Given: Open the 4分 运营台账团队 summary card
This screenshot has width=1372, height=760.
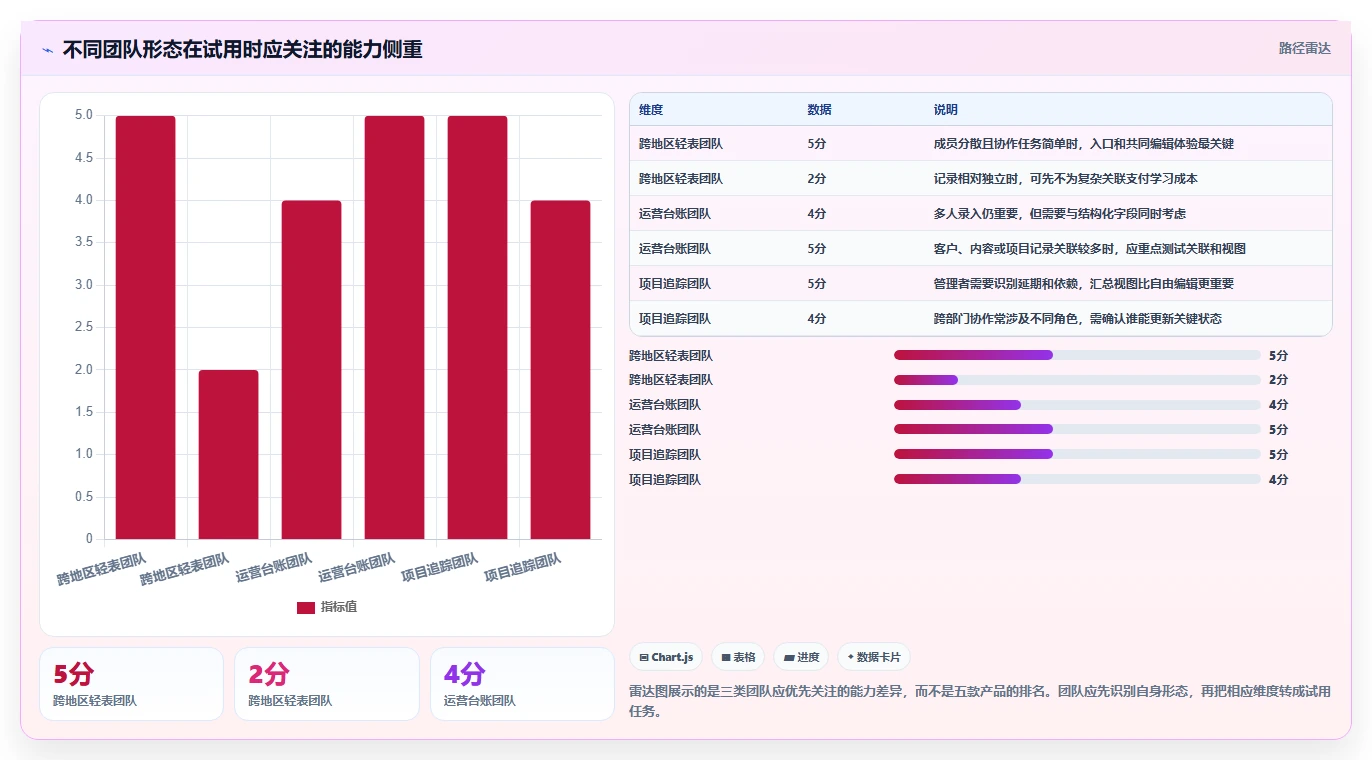Looking at the screenshot, I should point(522,684).
